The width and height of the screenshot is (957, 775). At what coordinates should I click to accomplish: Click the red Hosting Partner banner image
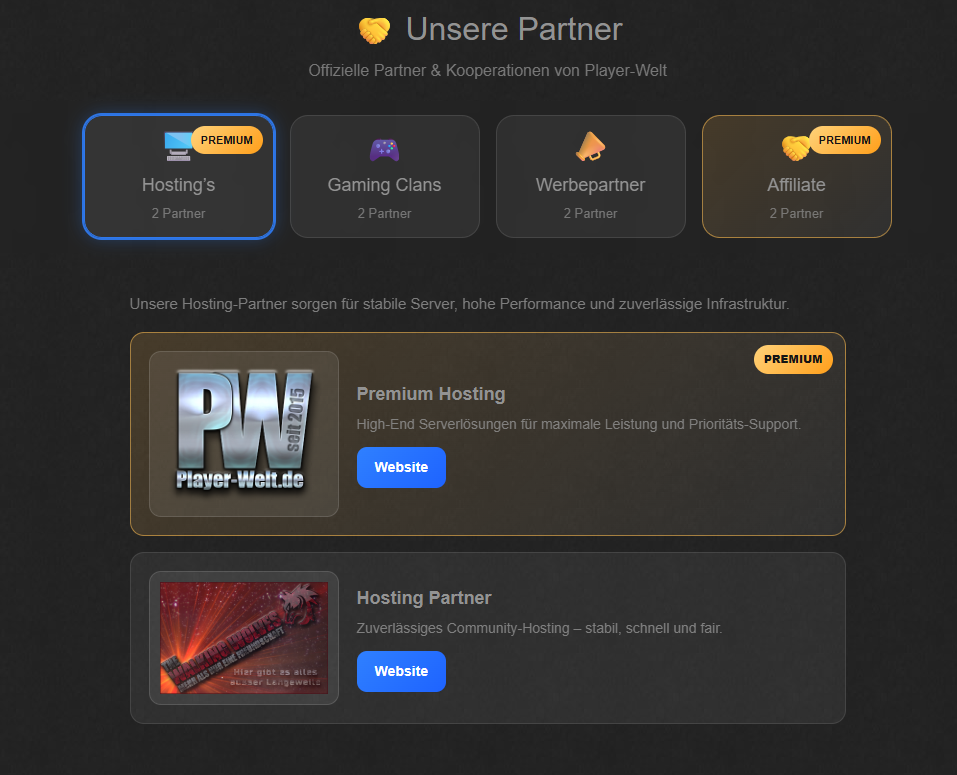click(244, 638)
